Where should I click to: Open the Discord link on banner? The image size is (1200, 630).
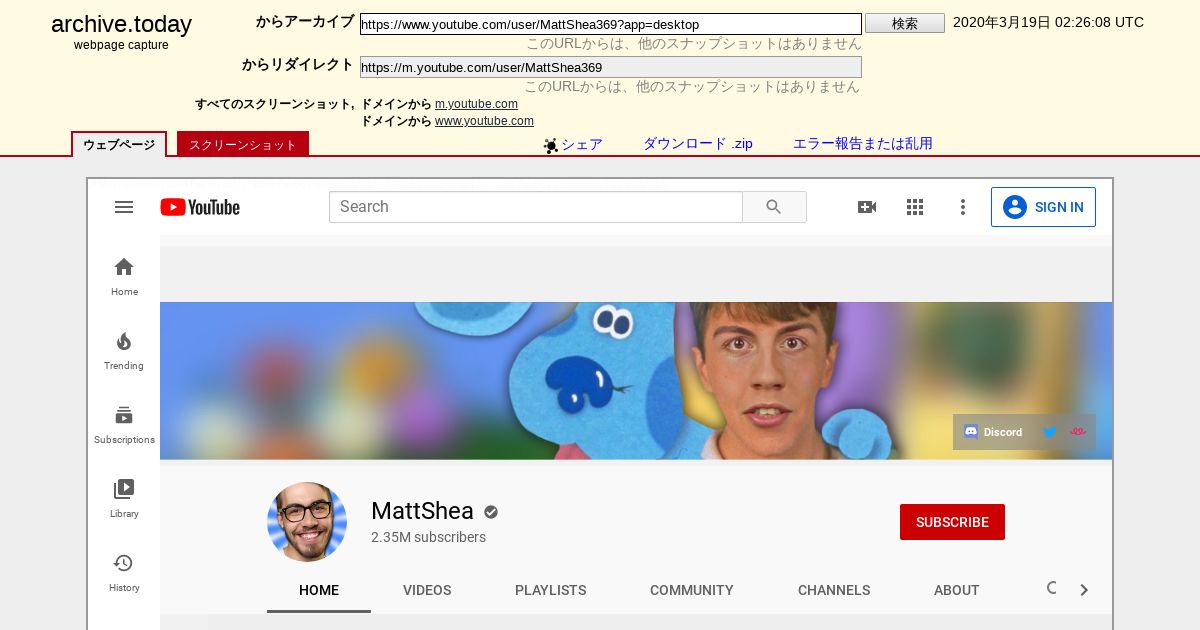993,432
